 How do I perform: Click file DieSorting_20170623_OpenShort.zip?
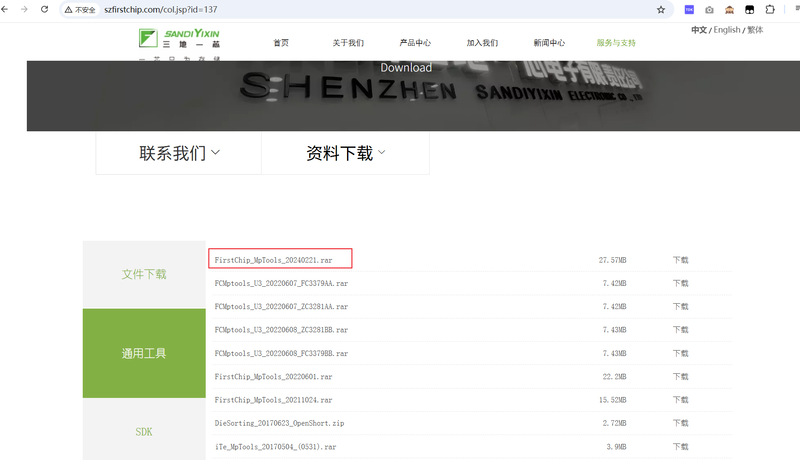pos(279,423)
